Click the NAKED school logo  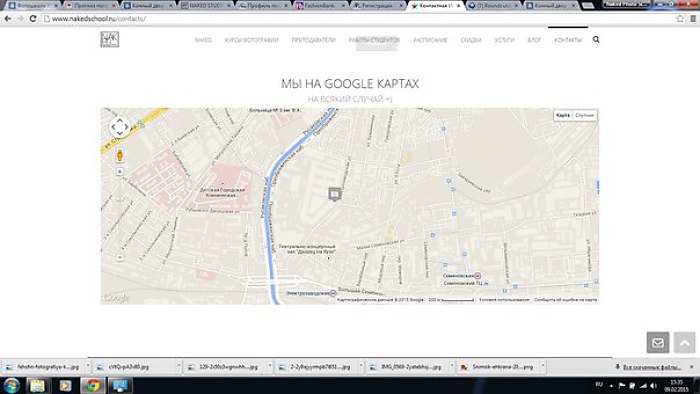click(x=109, y=40)
